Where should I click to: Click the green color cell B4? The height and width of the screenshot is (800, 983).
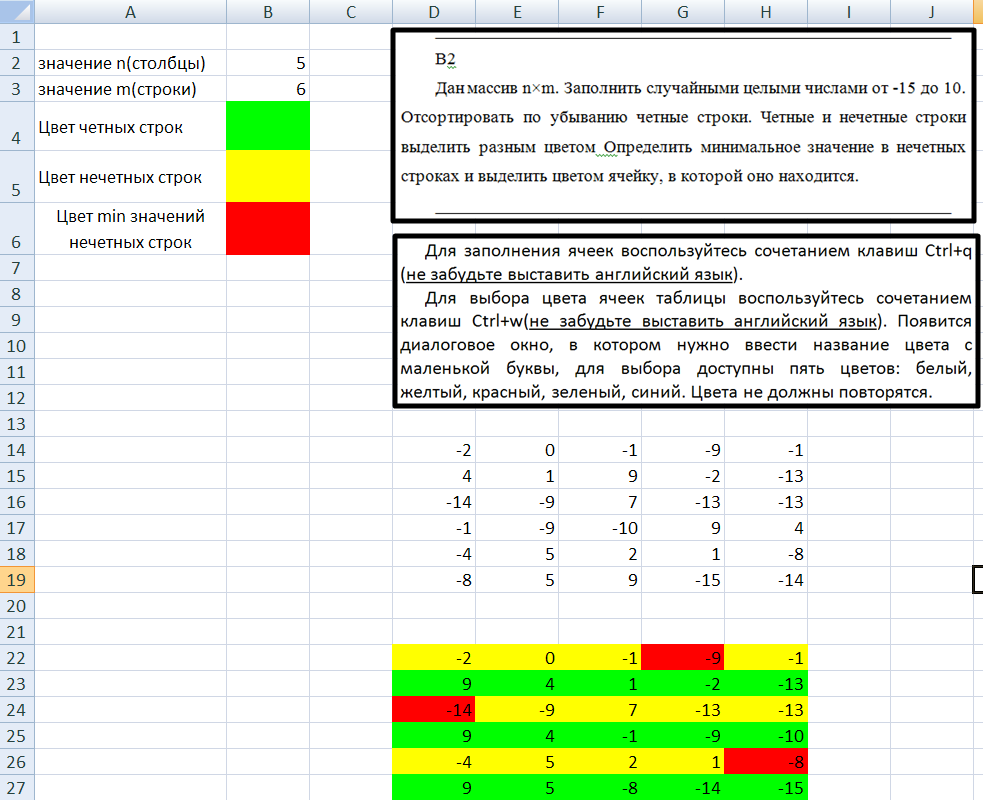[x=268, y=126]
